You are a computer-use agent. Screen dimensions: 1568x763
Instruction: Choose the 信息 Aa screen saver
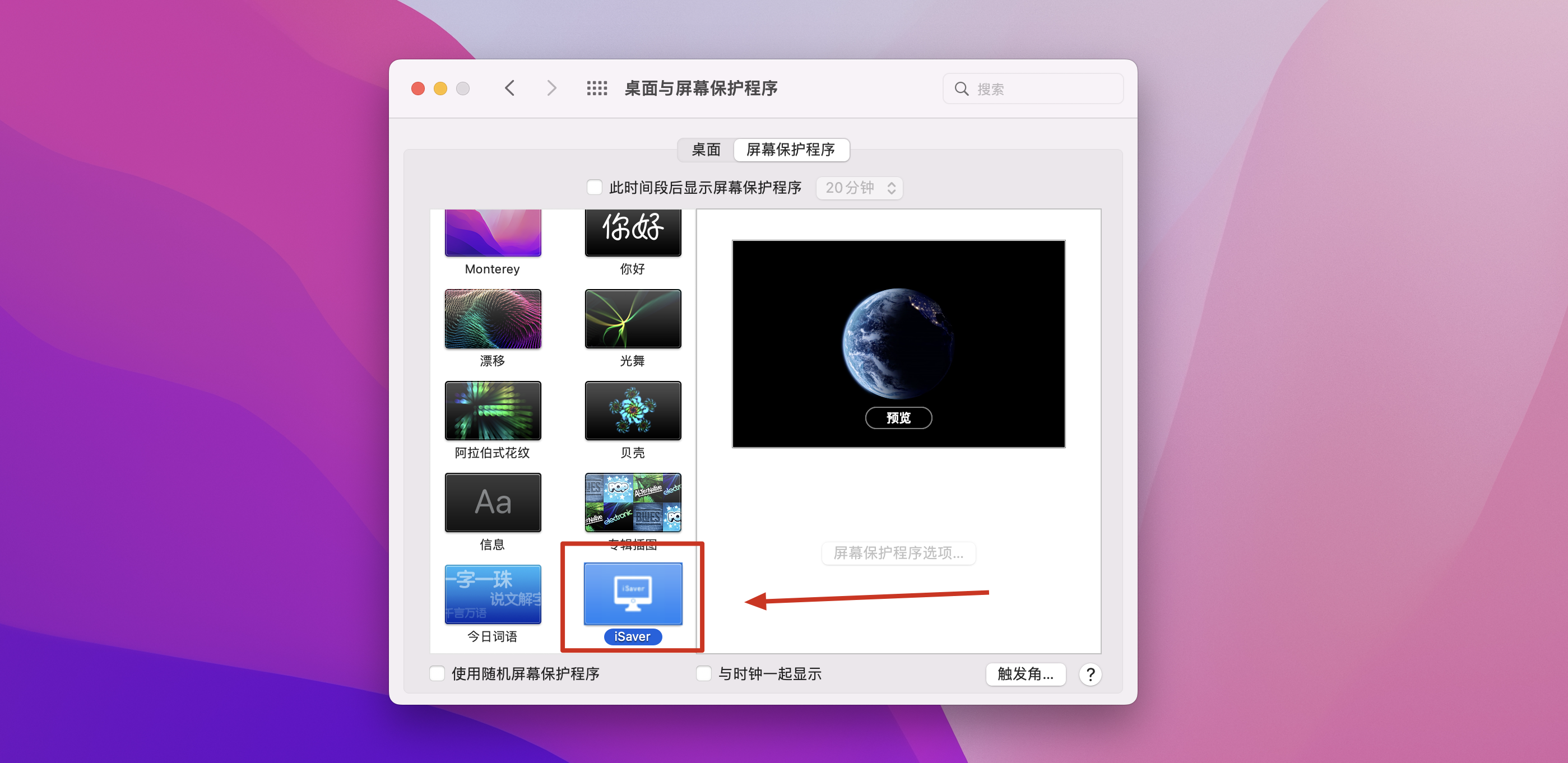[493, 503]
